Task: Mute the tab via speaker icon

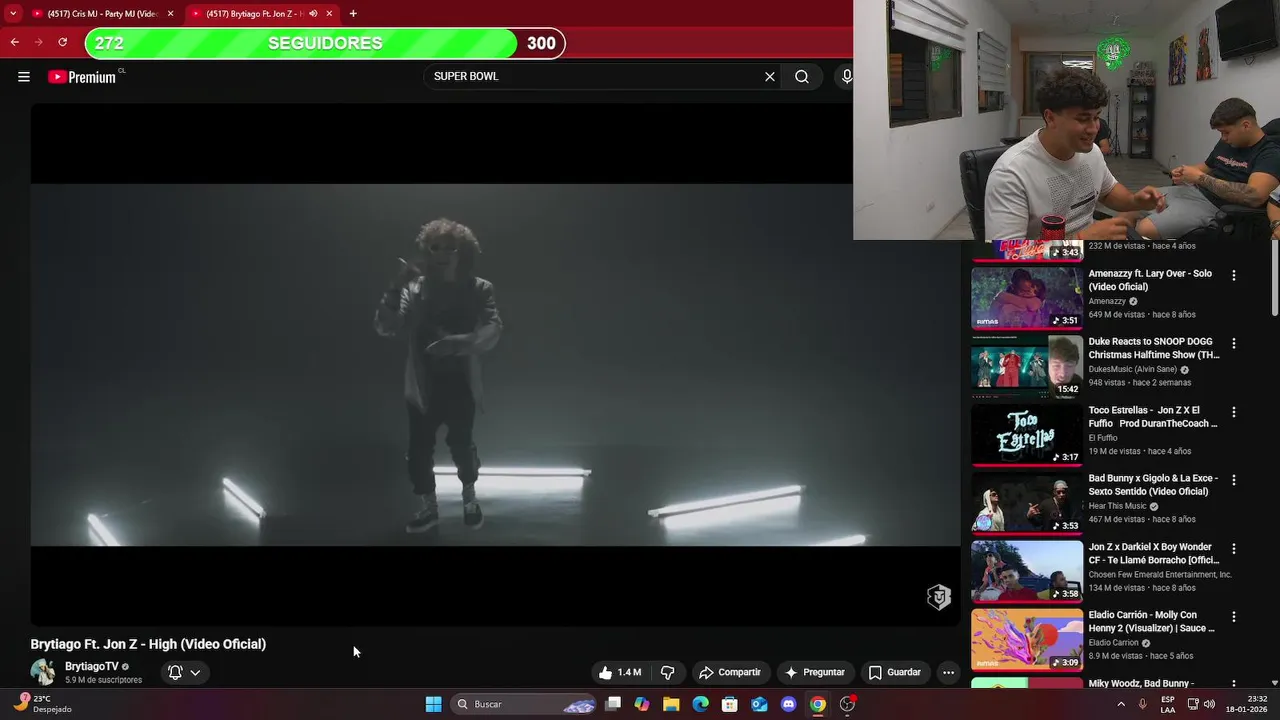Action: click(313, 14)
